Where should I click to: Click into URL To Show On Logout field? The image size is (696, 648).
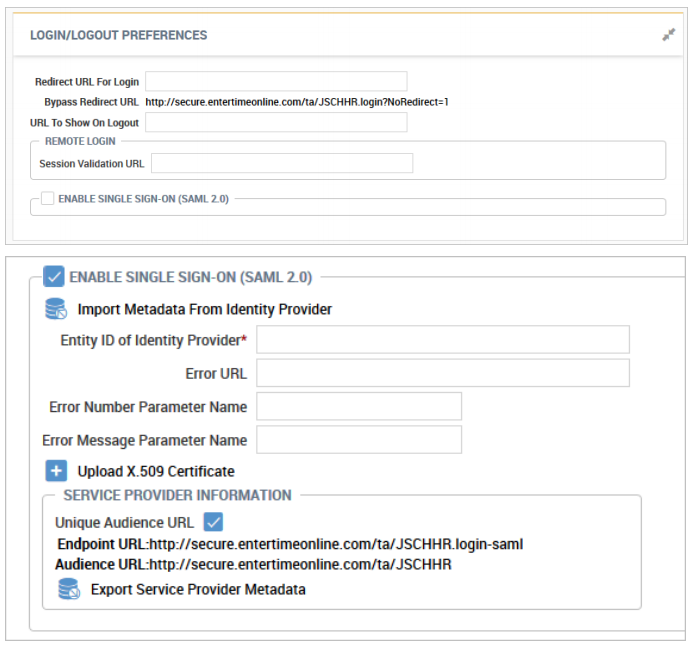click(x=276, y=123)
